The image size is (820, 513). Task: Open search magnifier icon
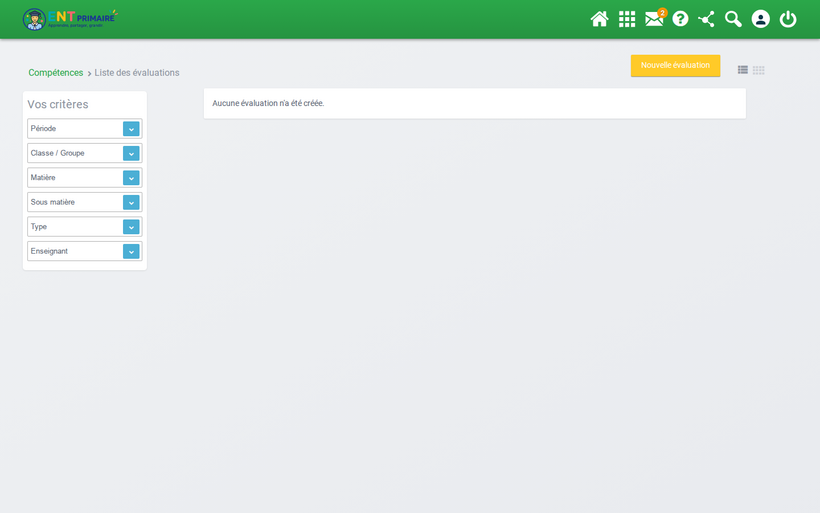(x=733, y=19)
